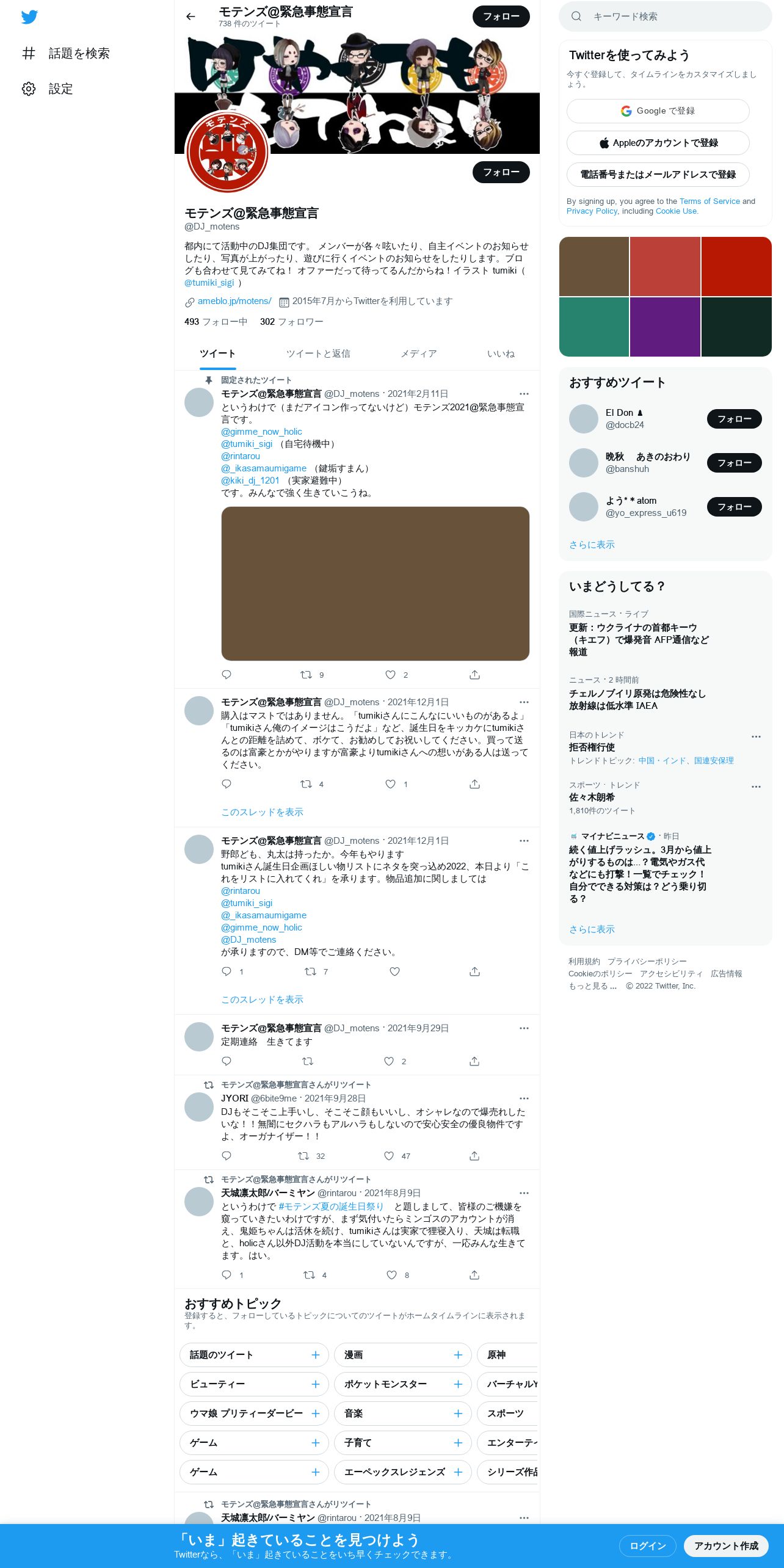Share the pinned tweet from 2021年2月11日
Viewport: 784px width, 1568px height.
tap(474, 675)
